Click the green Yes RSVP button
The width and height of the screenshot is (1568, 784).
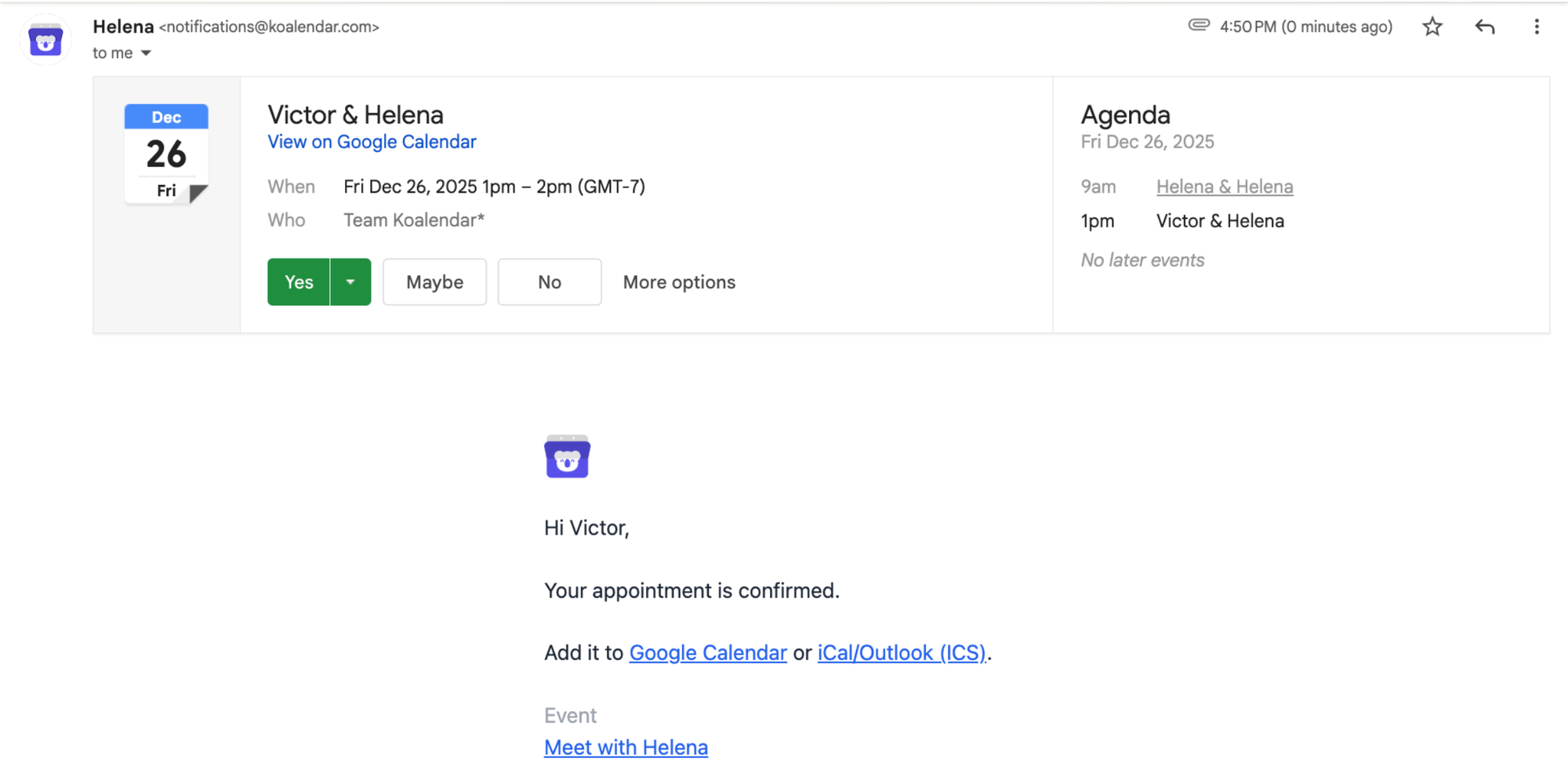(298, 281)
